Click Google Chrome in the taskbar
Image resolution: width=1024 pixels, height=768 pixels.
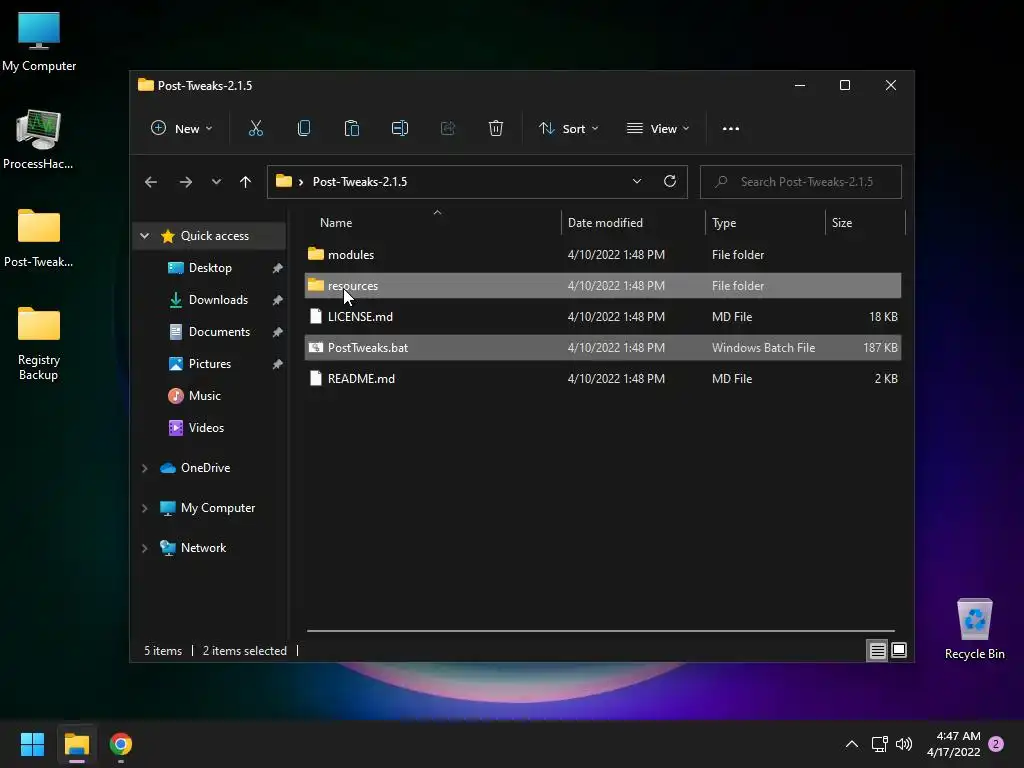point(121,744)
